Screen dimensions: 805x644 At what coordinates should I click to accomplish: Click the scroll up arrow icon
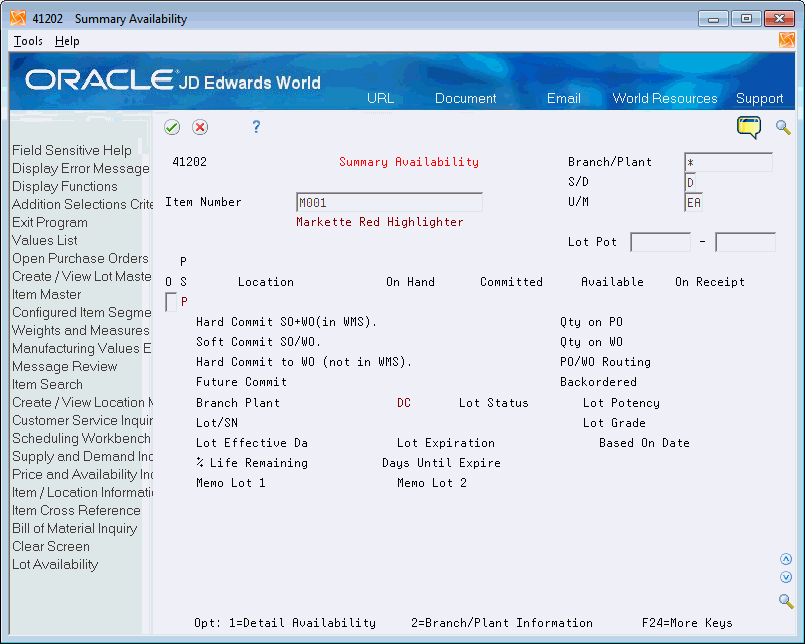pos(785,559)
